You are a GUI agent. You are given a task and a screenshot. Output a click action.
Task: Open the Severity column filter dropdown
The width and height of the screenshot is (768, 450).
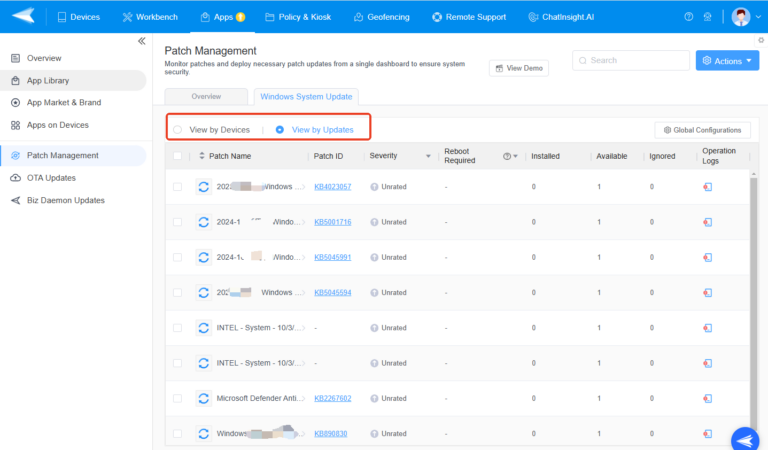[428, 156]
